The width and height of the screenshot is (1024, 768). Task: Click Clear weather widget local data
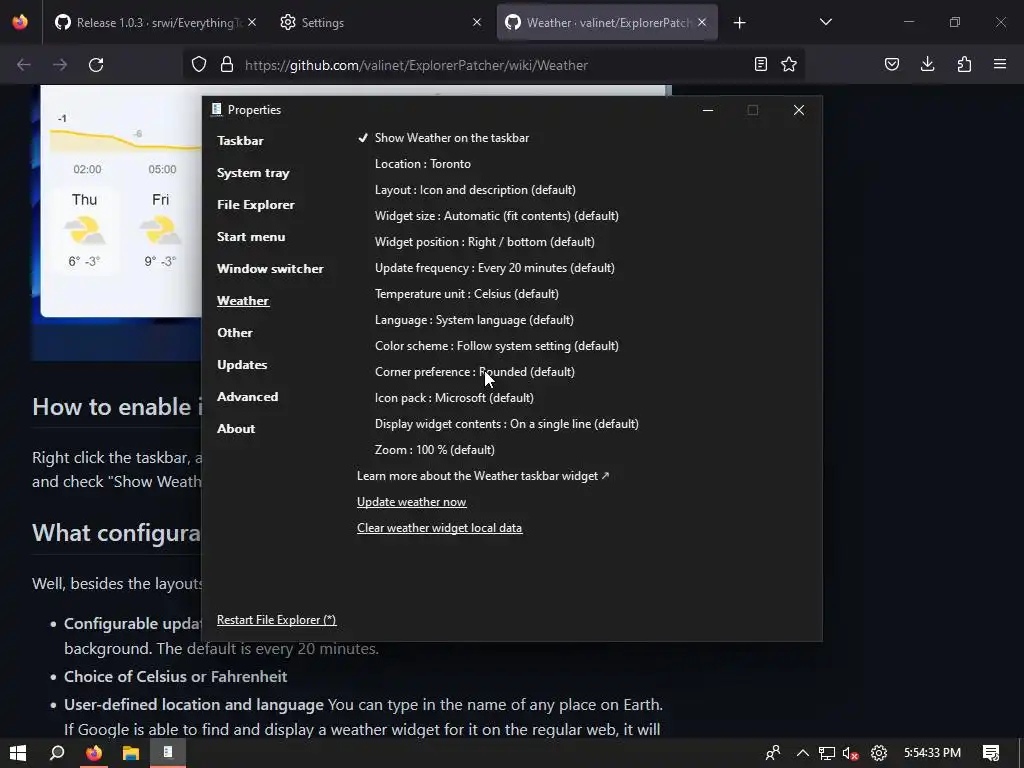tap(440, 528)
